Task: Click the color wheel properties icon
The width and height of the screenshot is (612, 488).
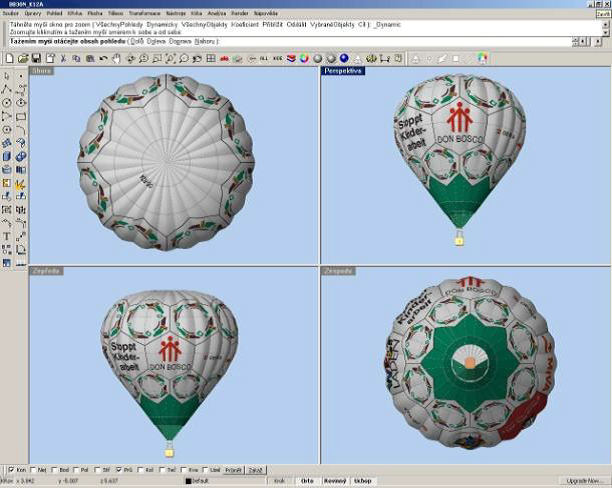Action: (x=304, y=59)
